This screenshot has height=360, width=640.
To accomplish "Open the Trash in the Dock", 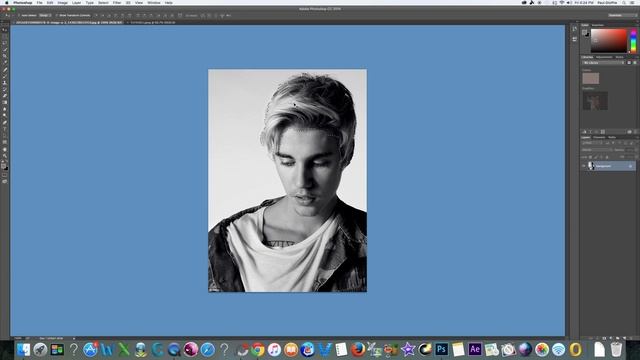I will pyautogui.click(x=616, y=349).
